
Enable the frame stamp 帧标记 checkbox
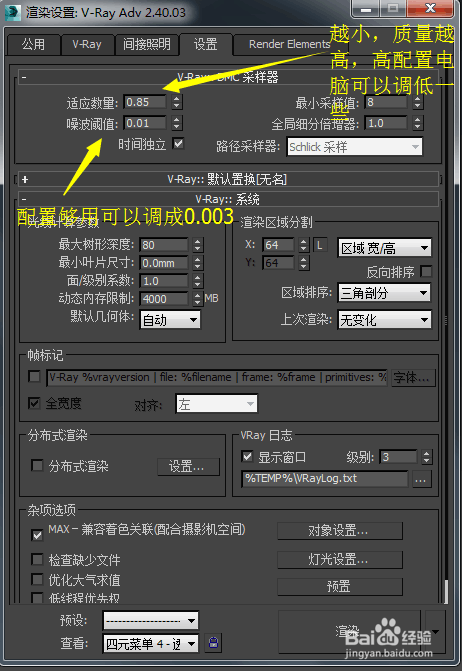tap(34, 377)
